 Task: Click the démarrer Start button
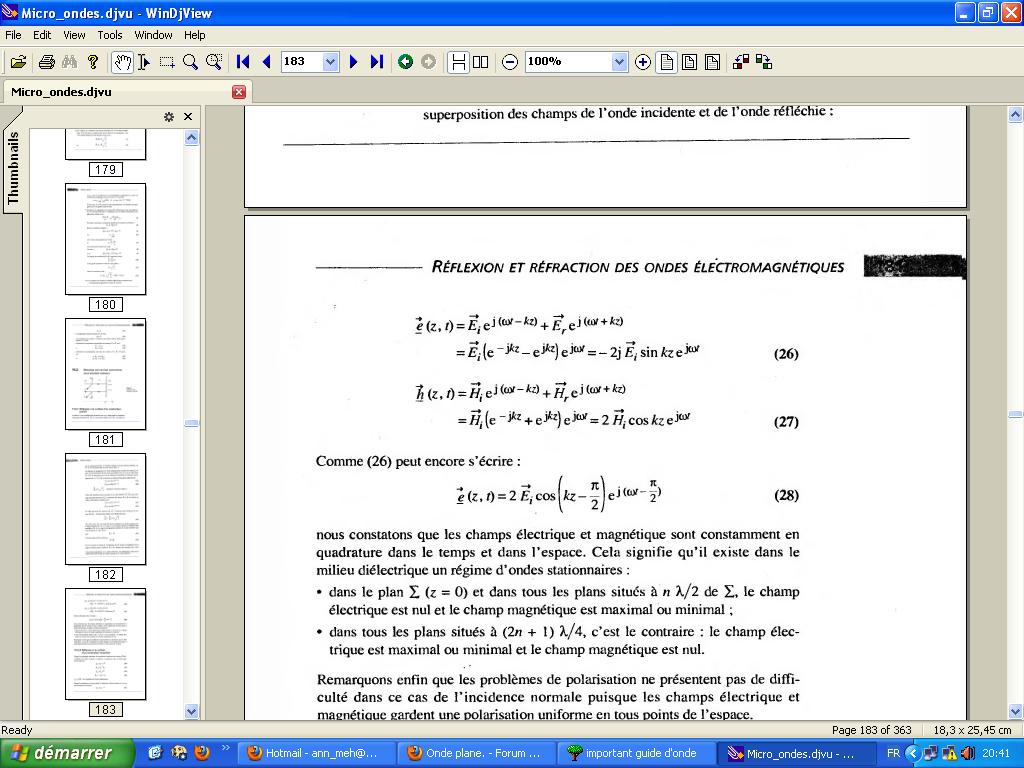67,753
